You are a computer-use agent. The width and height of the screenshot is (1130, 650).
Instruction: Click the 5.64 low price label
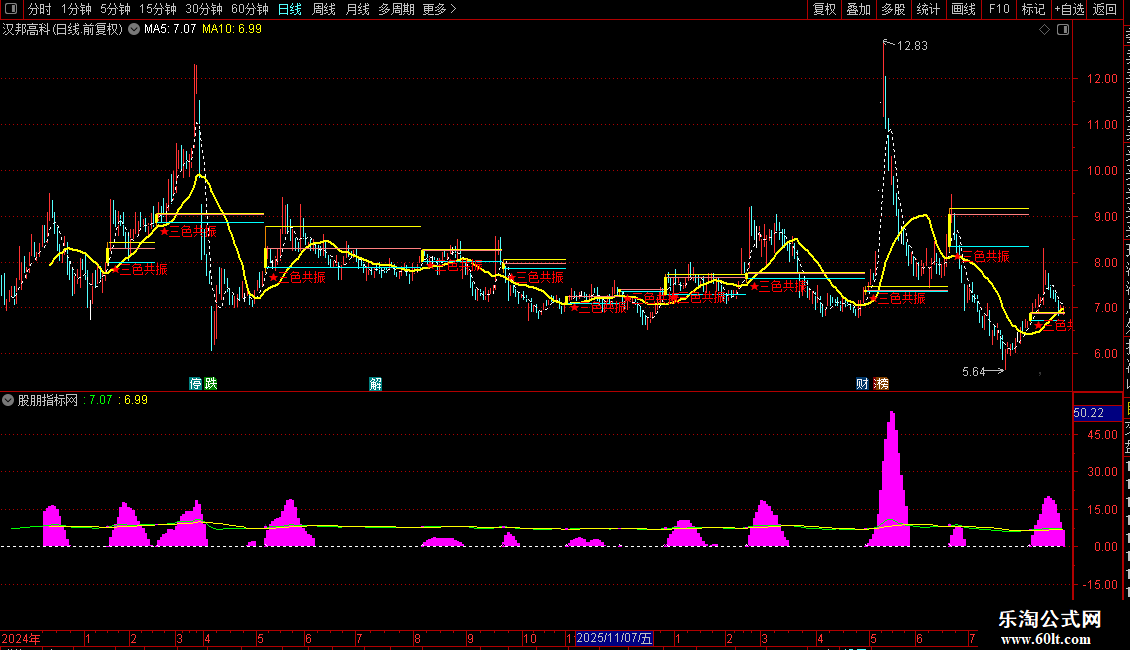974,372
